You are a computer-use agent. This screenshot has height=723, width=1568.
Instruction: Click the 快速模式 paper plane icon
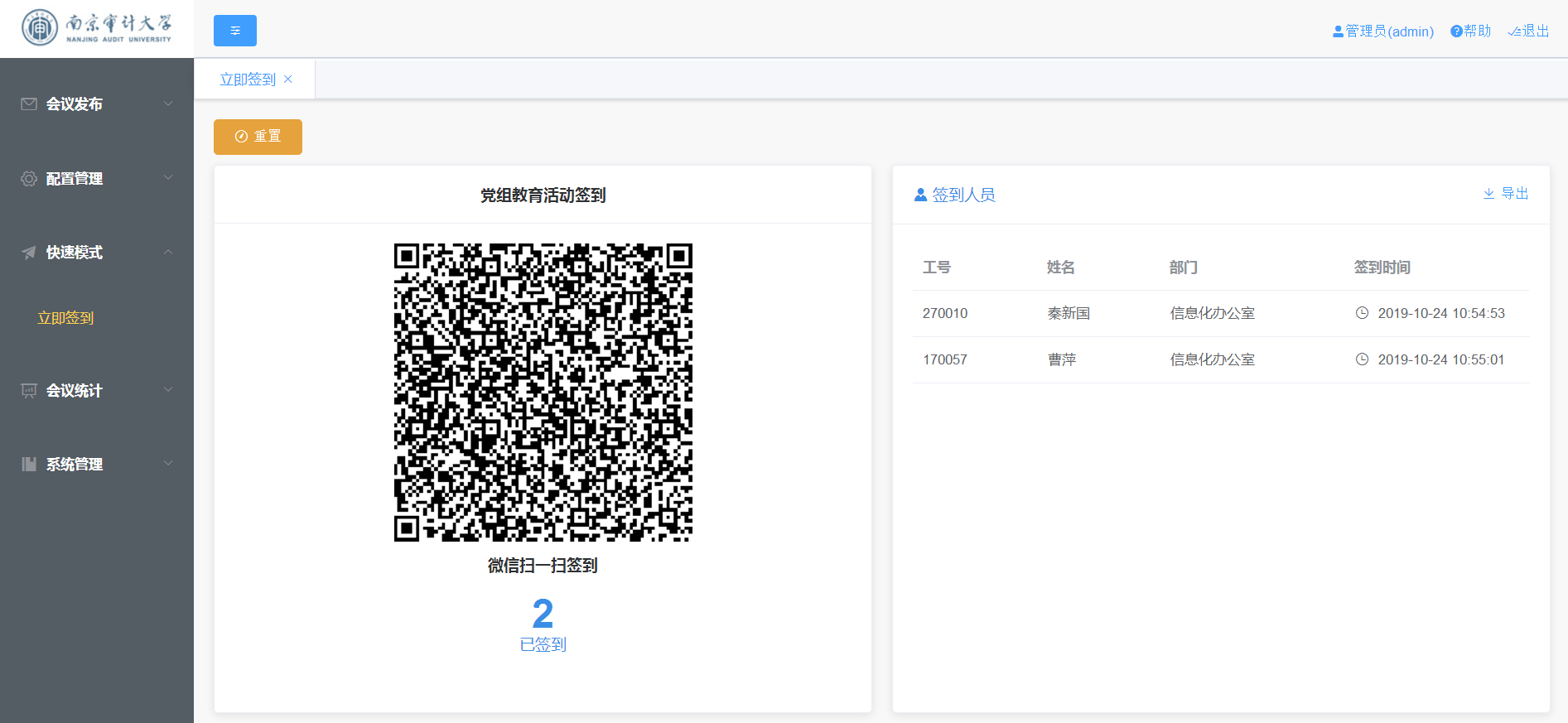click(29, 253)
